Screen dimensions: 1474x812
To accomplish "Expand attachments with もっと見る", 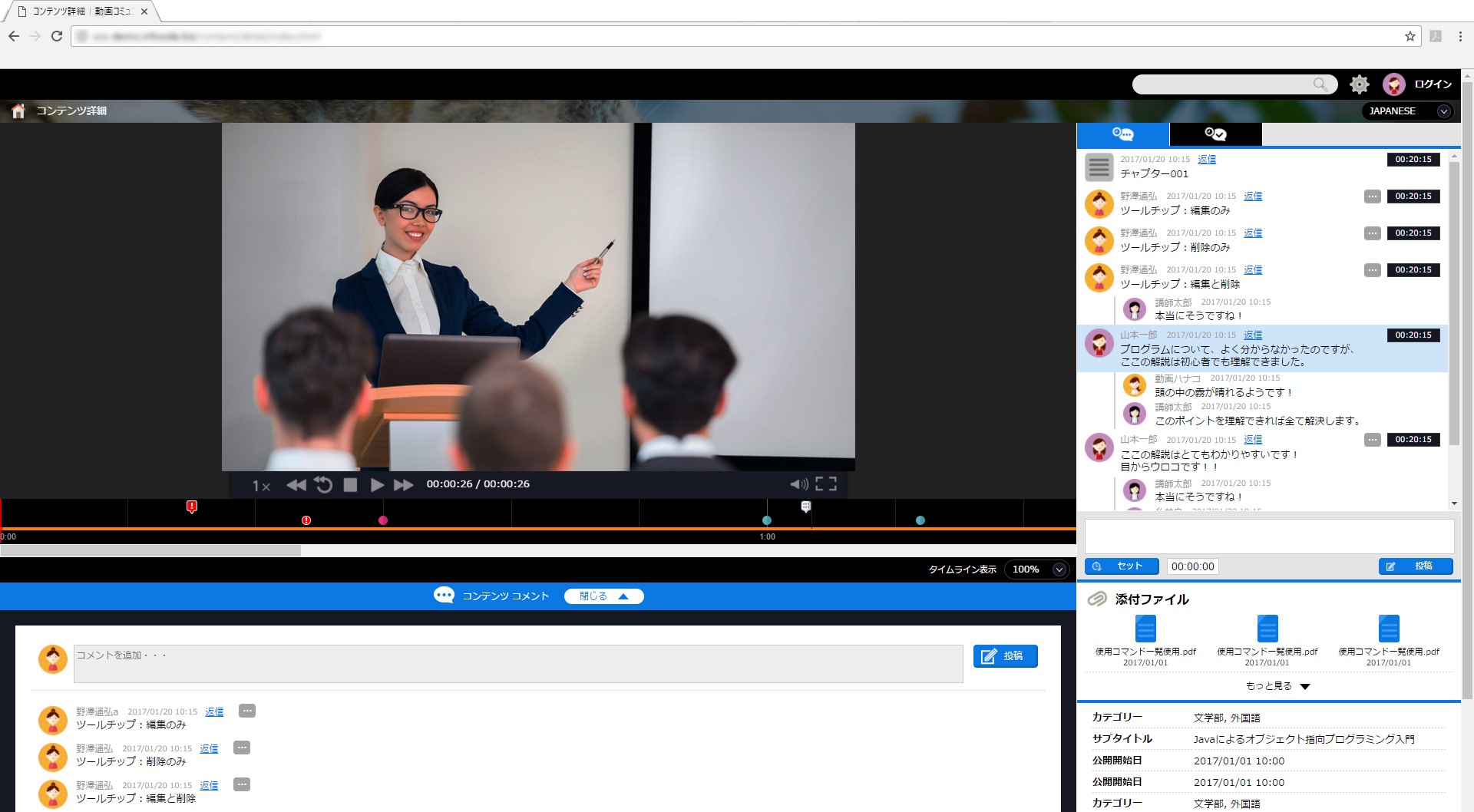I will point(1277,686).
